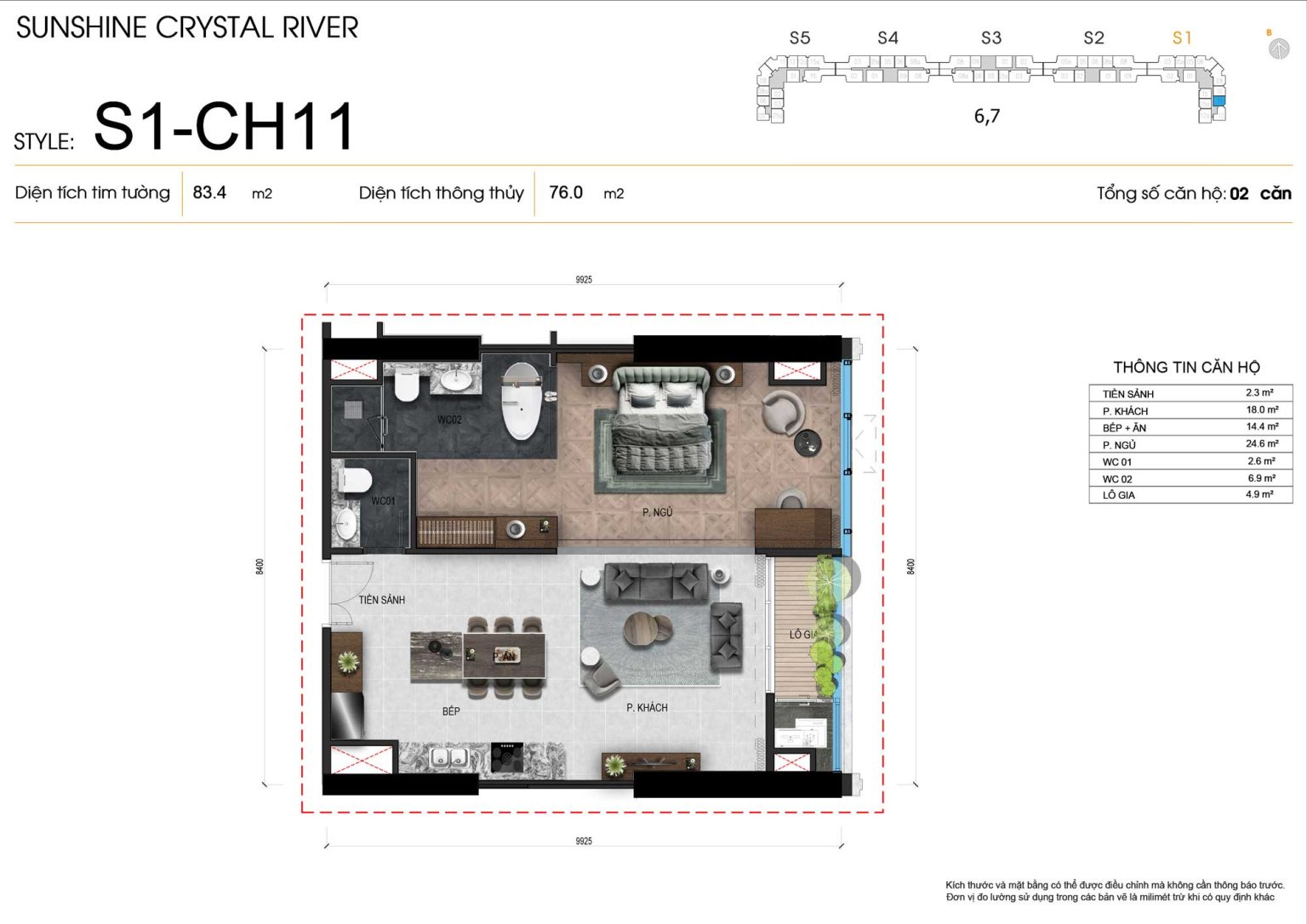The height and width of the screenshot is (924, 1307).
Task: Click the bottom '9925' dimension label
Action: (584, 841)
